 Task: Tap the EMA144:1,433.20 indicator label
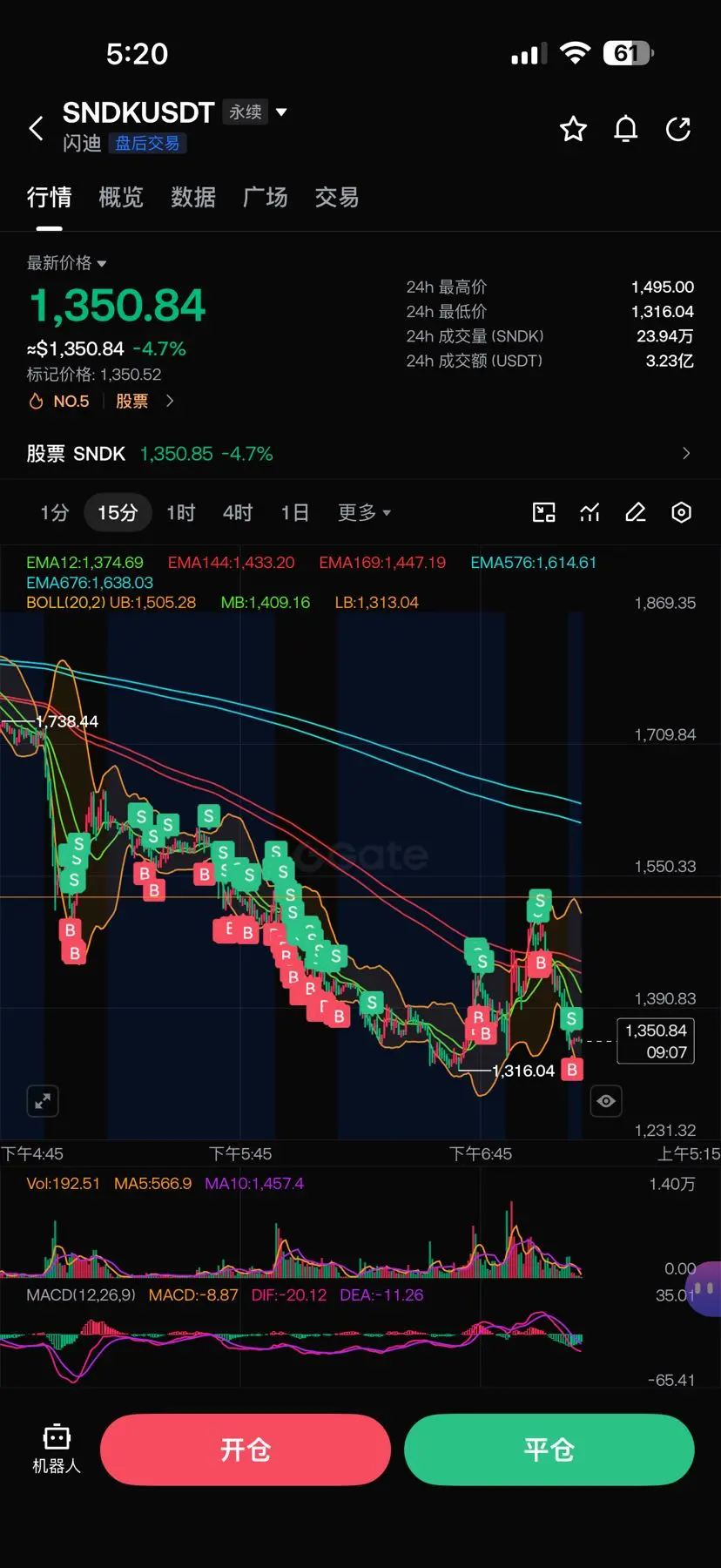[231, 563]
